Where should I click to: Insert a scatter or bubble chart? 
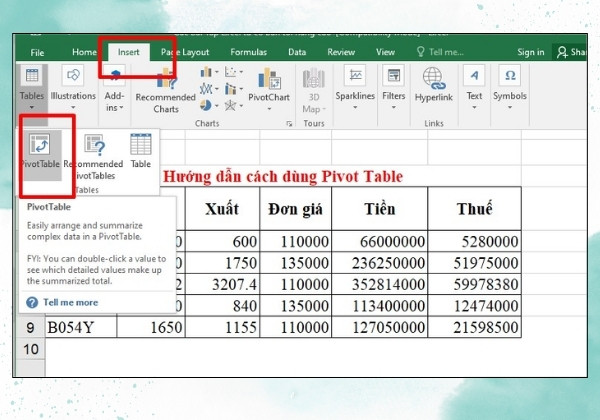[x=233, y=72]
